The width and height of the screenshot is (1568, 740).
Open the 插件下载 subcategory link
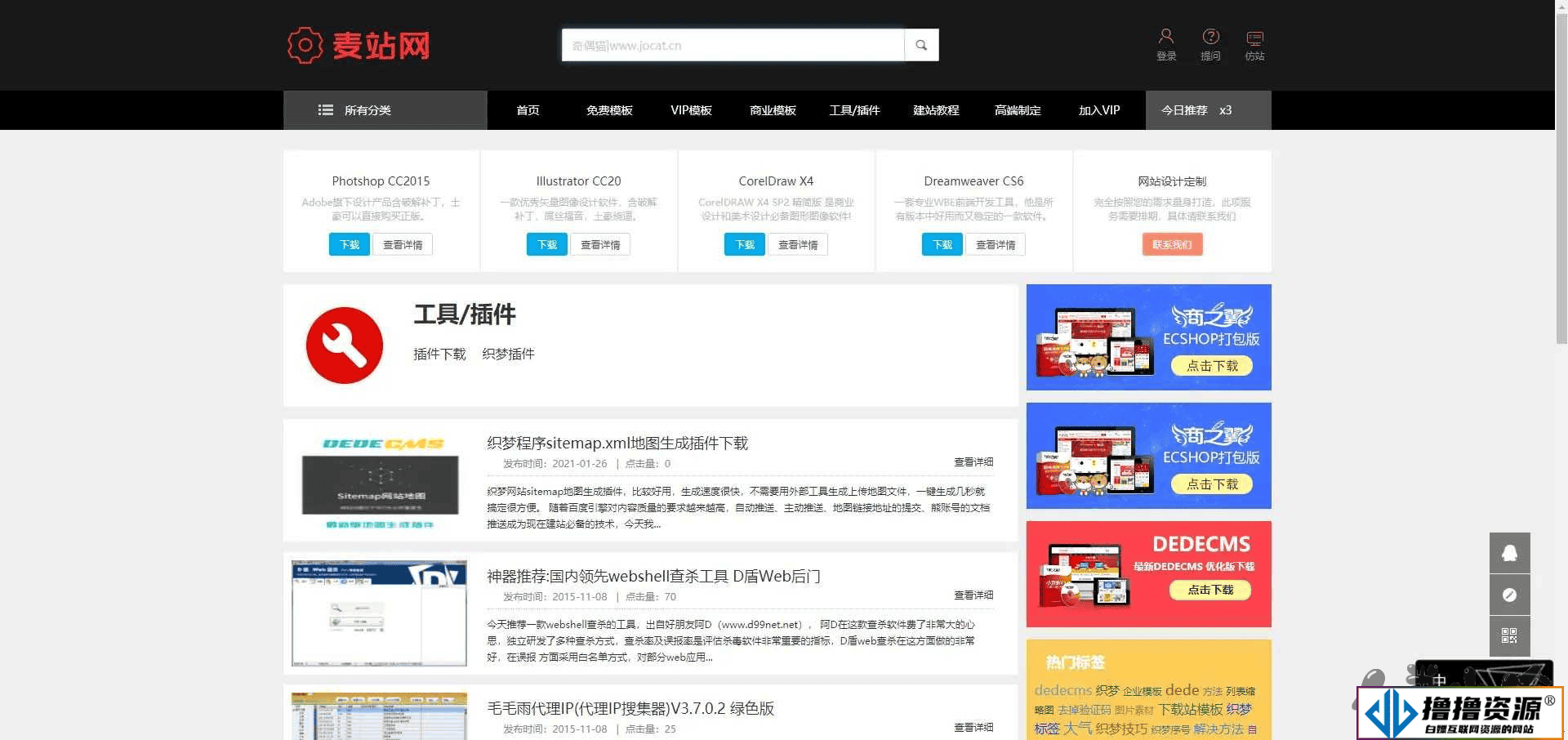439,354
